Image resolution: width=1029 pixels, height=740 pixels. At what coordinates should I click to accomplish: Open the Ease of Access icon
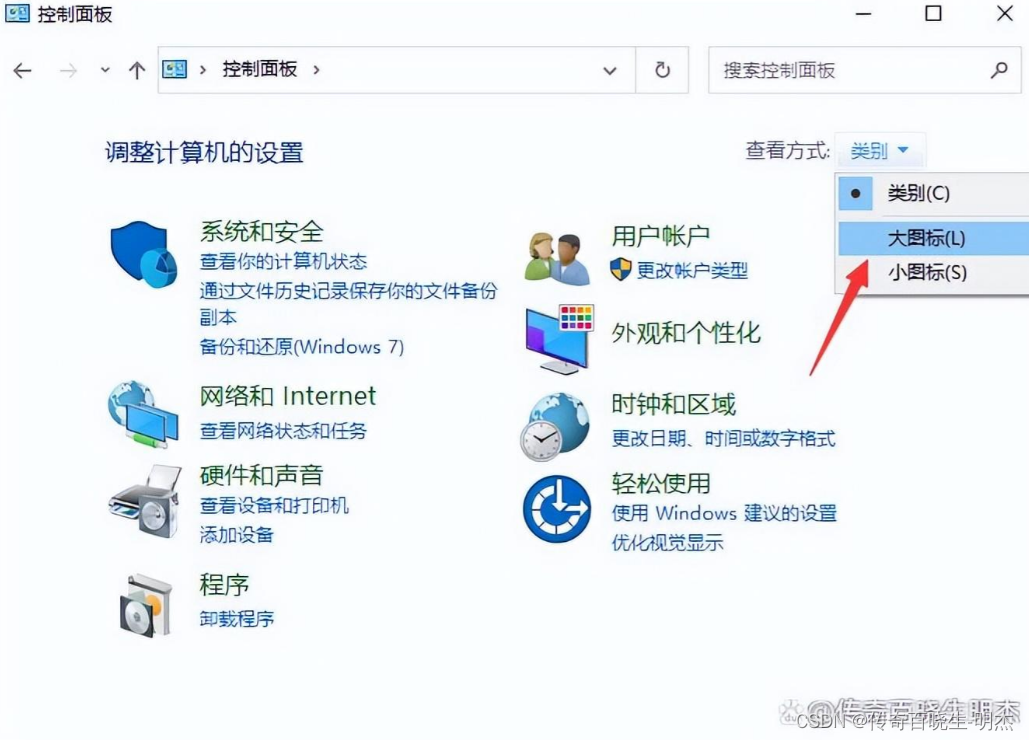point(556,508)
